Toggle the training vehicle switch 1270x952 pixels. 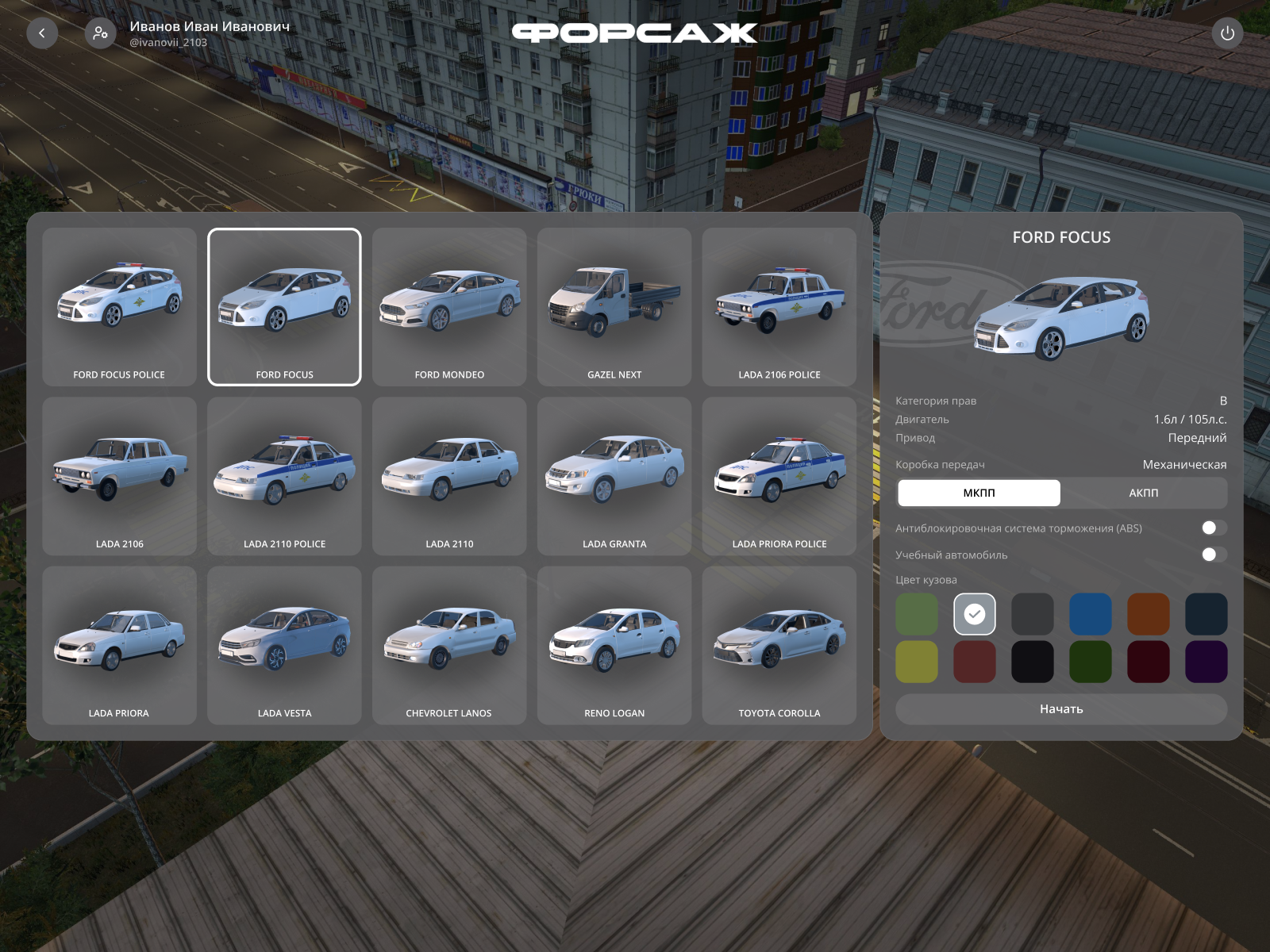click(x=1213, y=555)
